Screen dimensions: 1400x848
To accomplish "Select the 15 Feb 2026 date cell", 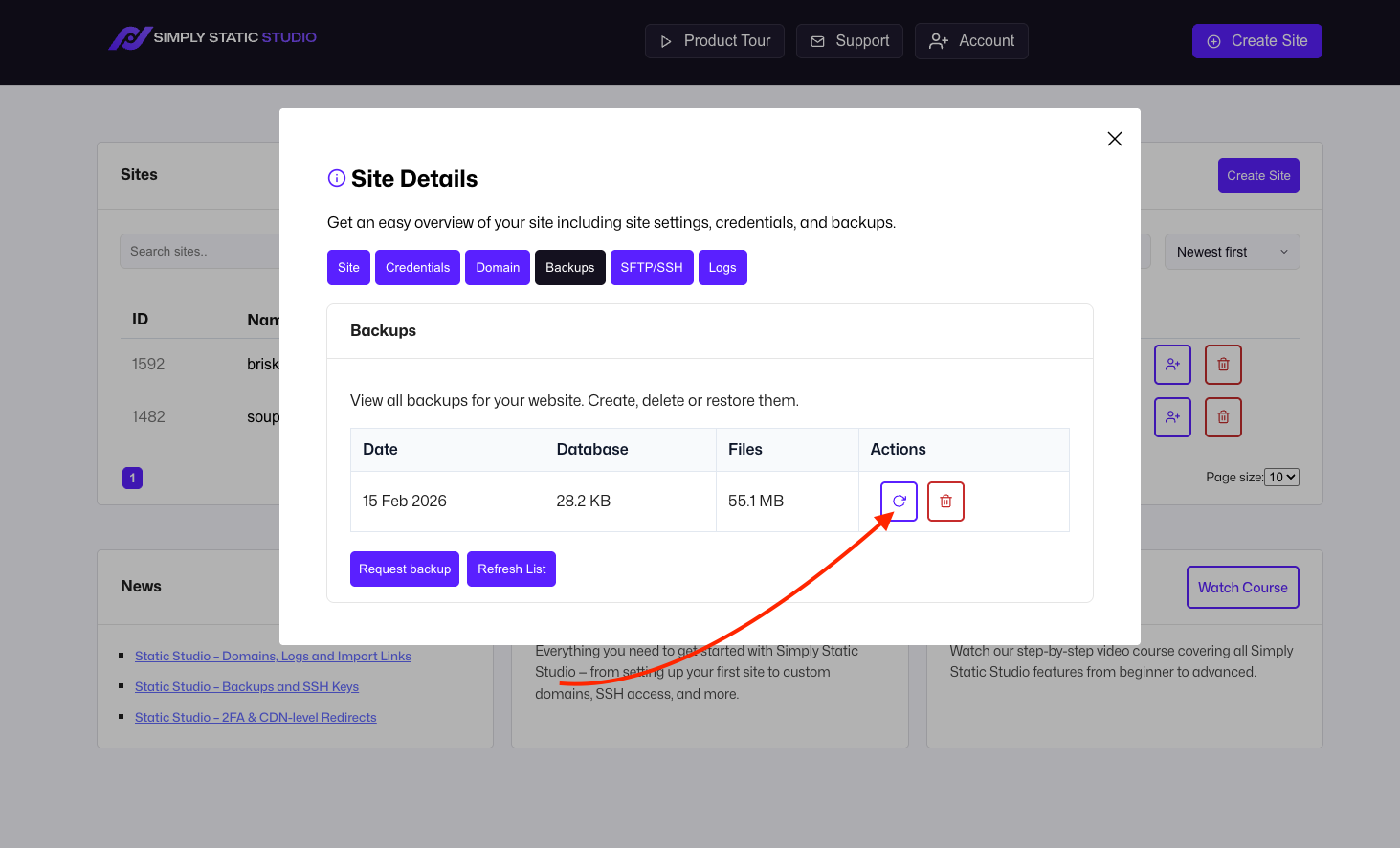I will 448,502.
